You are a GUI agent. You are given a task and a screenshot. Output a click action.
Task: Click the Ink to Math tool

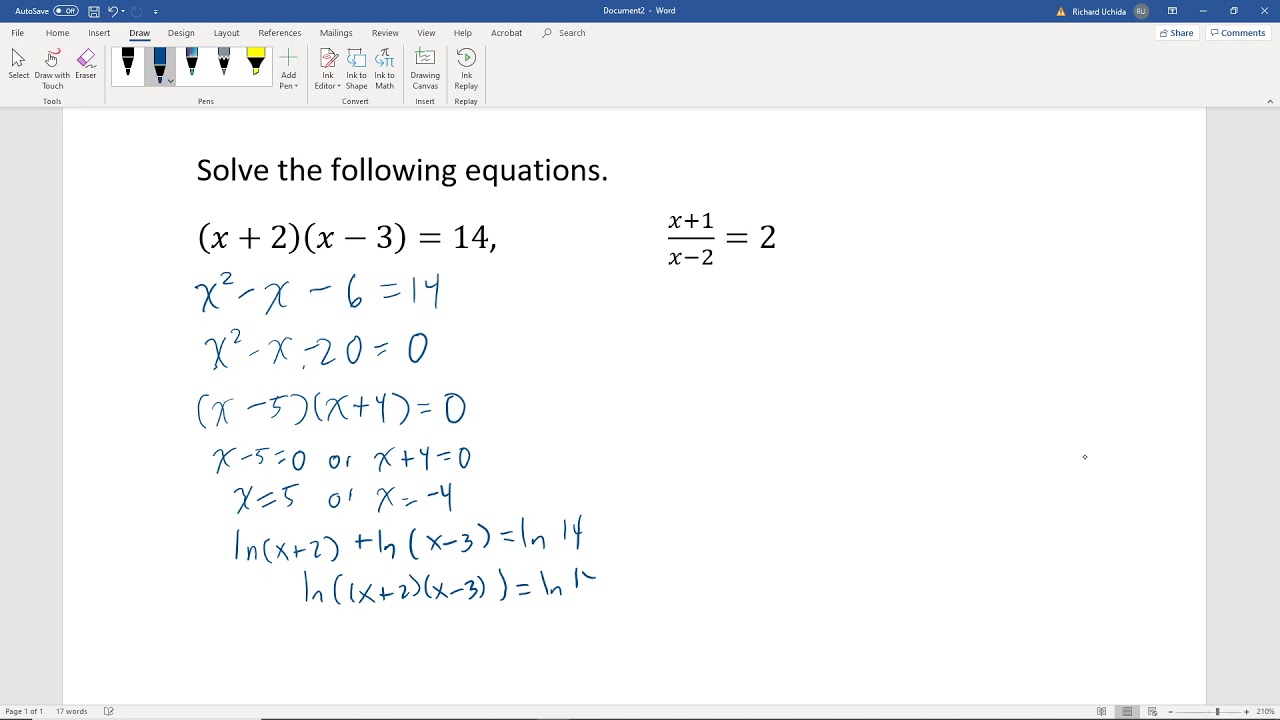[x=385, y=69]
